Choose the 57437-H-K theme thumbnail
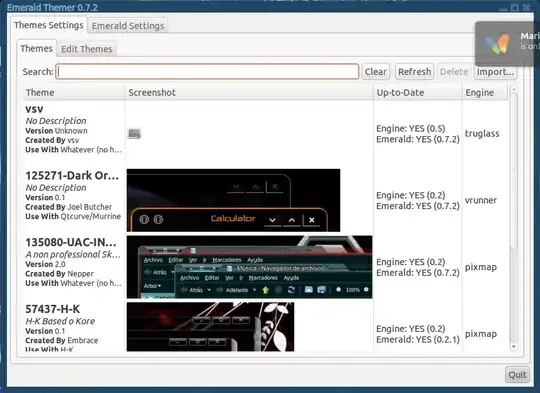The height and width of the screenshot is (393, 540). [x=210, y=327]
